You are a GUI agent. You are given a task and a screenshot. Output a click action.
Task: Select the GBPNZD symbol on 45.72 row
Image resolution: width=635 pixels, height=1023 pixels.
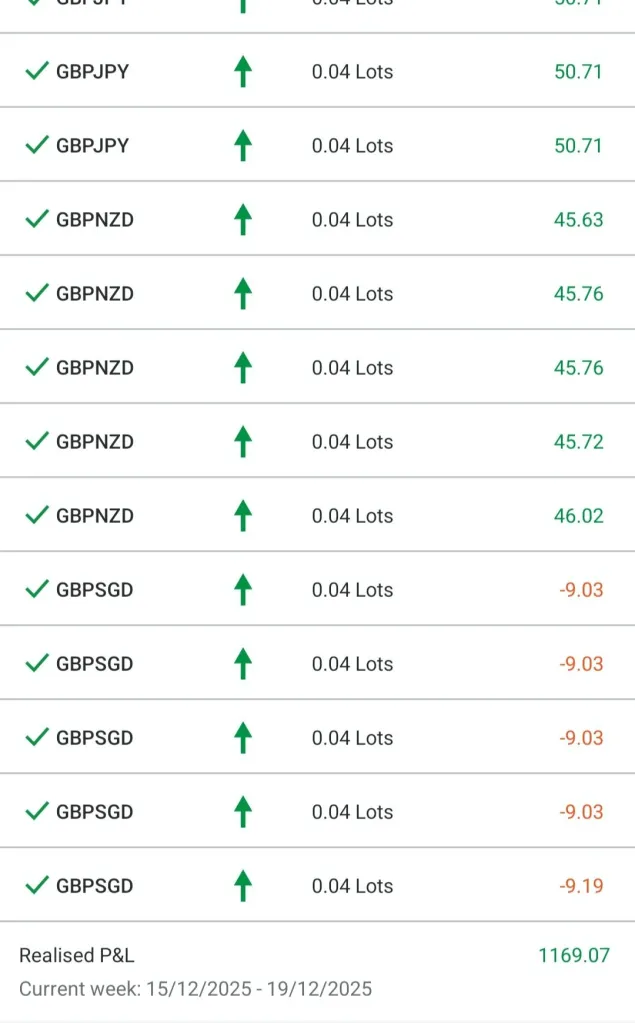95,442
